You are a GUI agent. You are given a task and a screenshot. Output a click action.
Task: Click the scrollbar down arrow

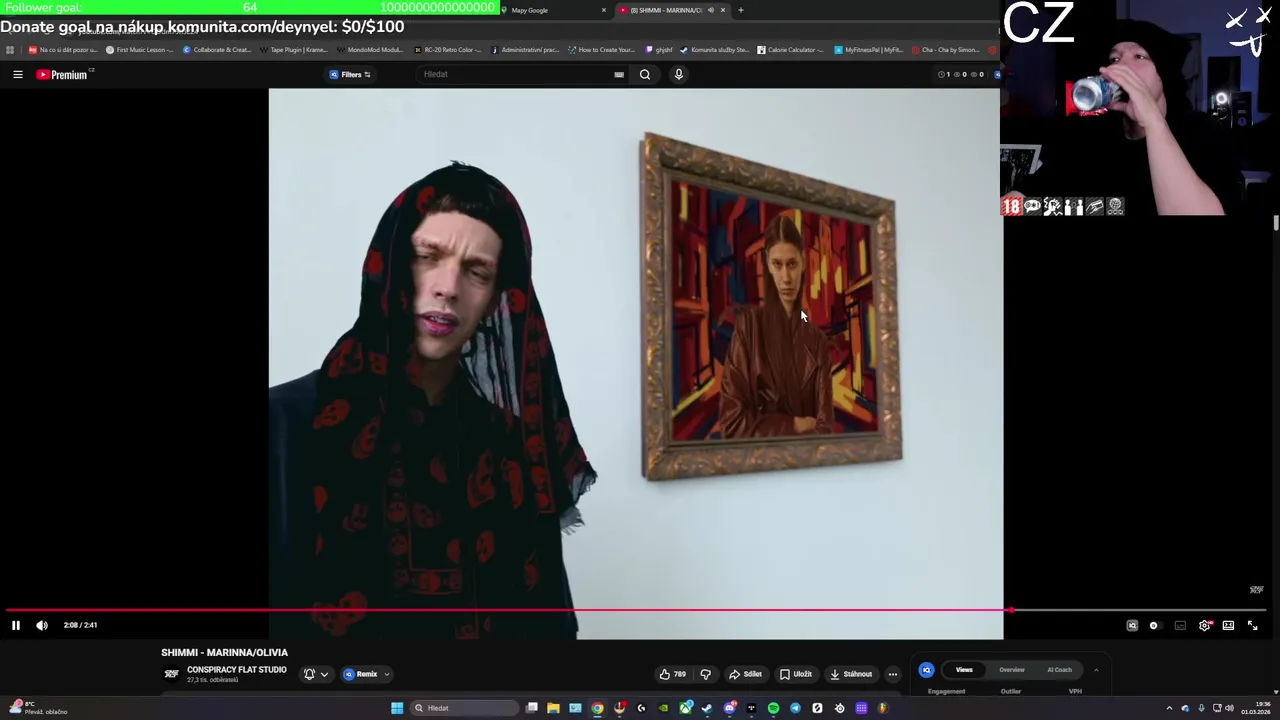click(x=1276, y=691)
